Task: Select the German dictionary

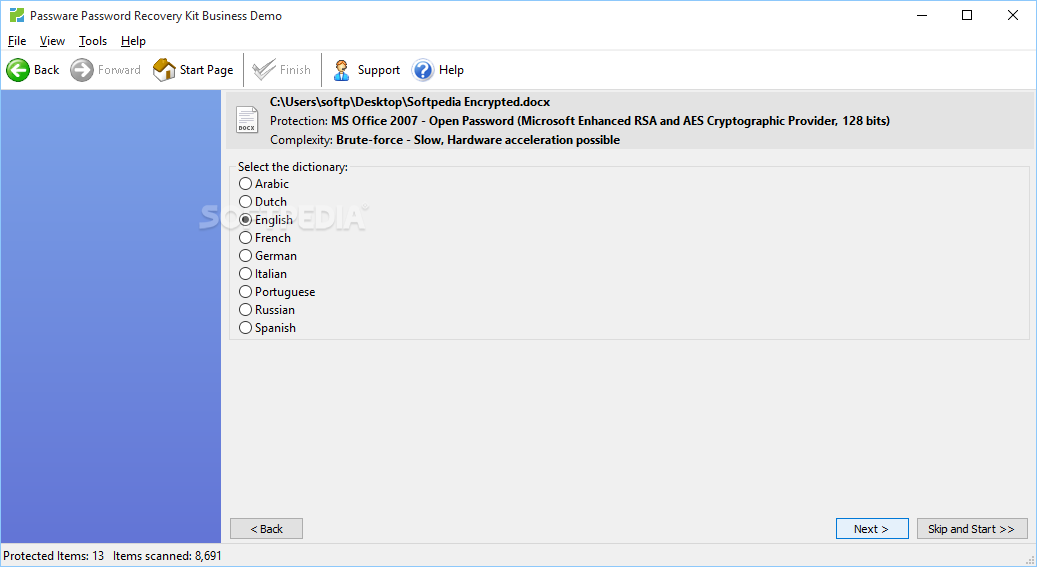Action: point(268,255)
